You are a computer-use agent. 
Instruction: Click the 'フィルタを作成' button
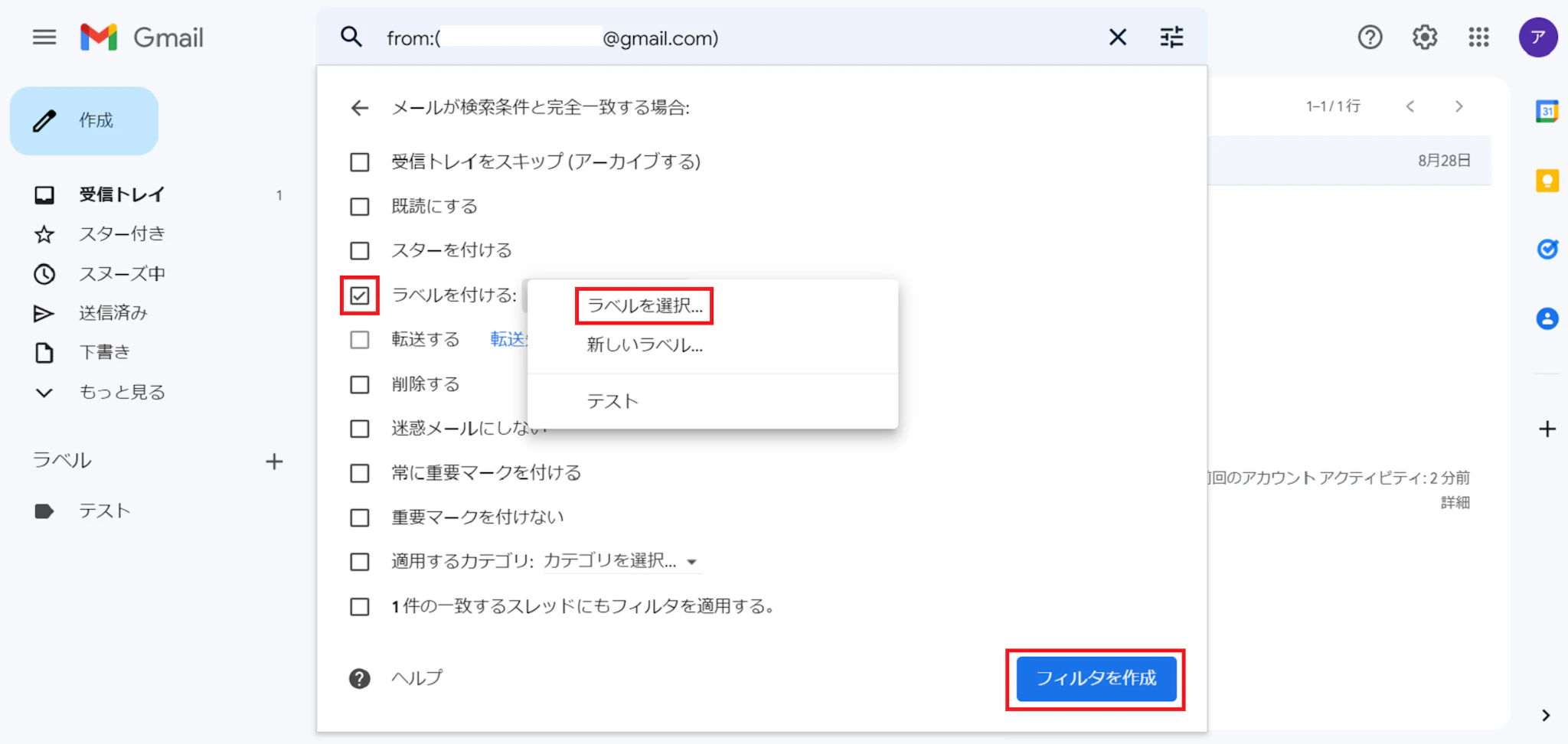pyautogui.click(x=1096, y=679)
